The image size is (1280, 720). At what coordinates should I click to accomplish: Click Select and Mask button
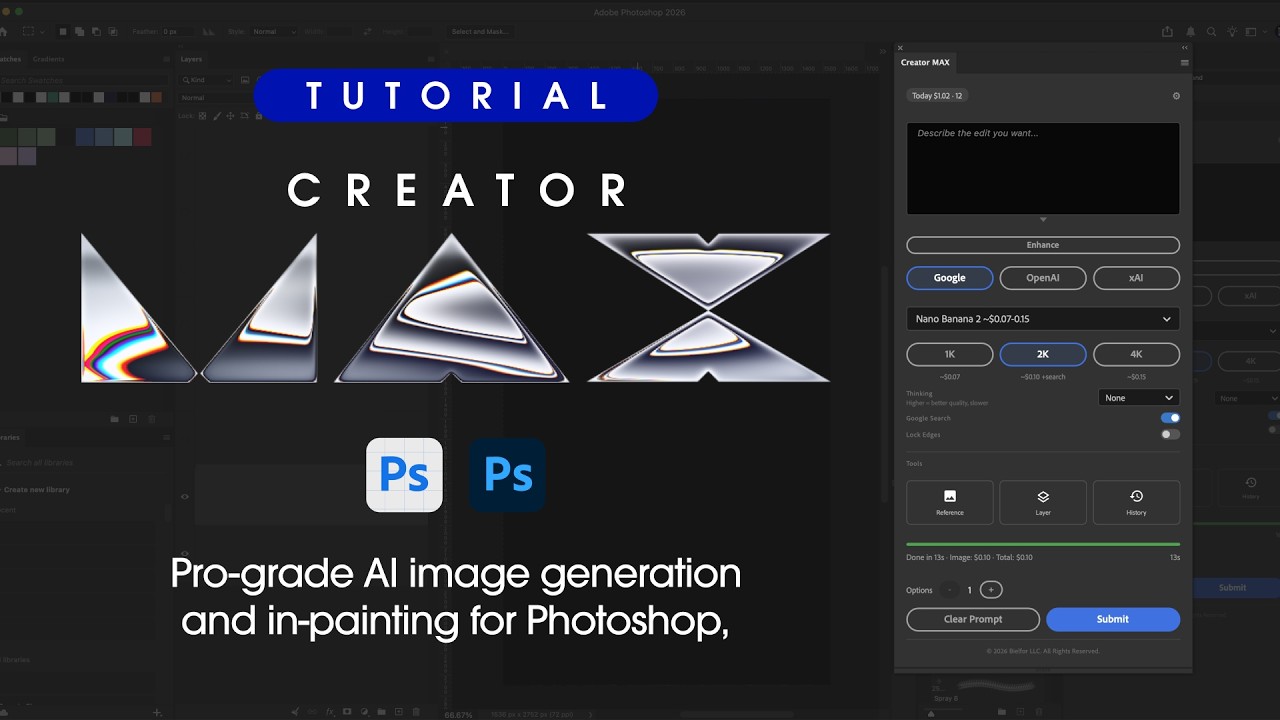click(x=480, y=32)
